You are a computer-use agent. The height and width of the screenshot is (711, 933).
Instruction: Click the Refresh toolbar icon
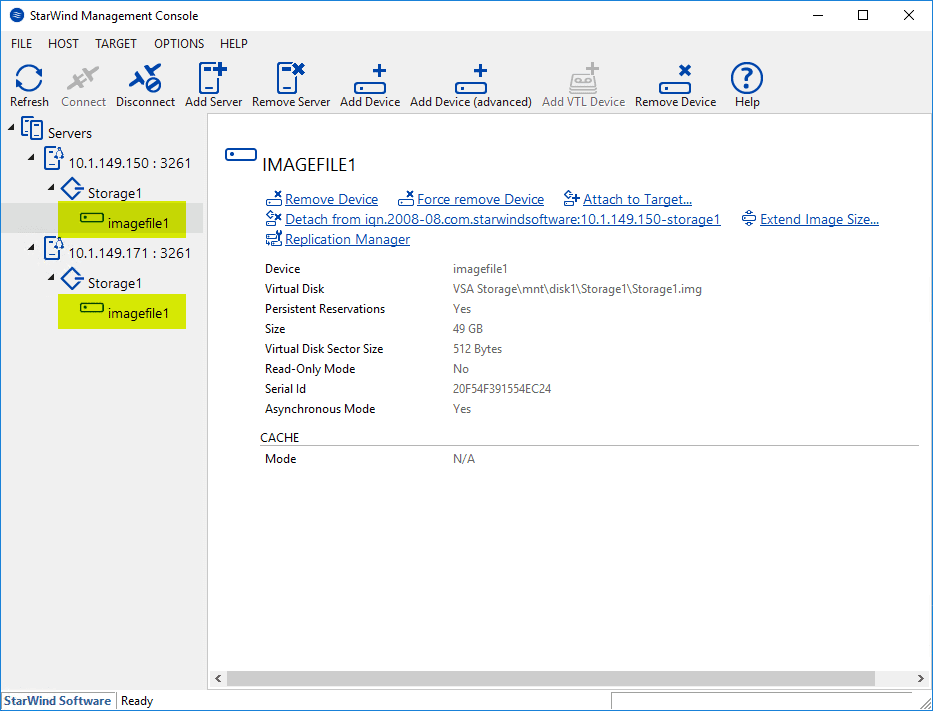tap(29, 79)
